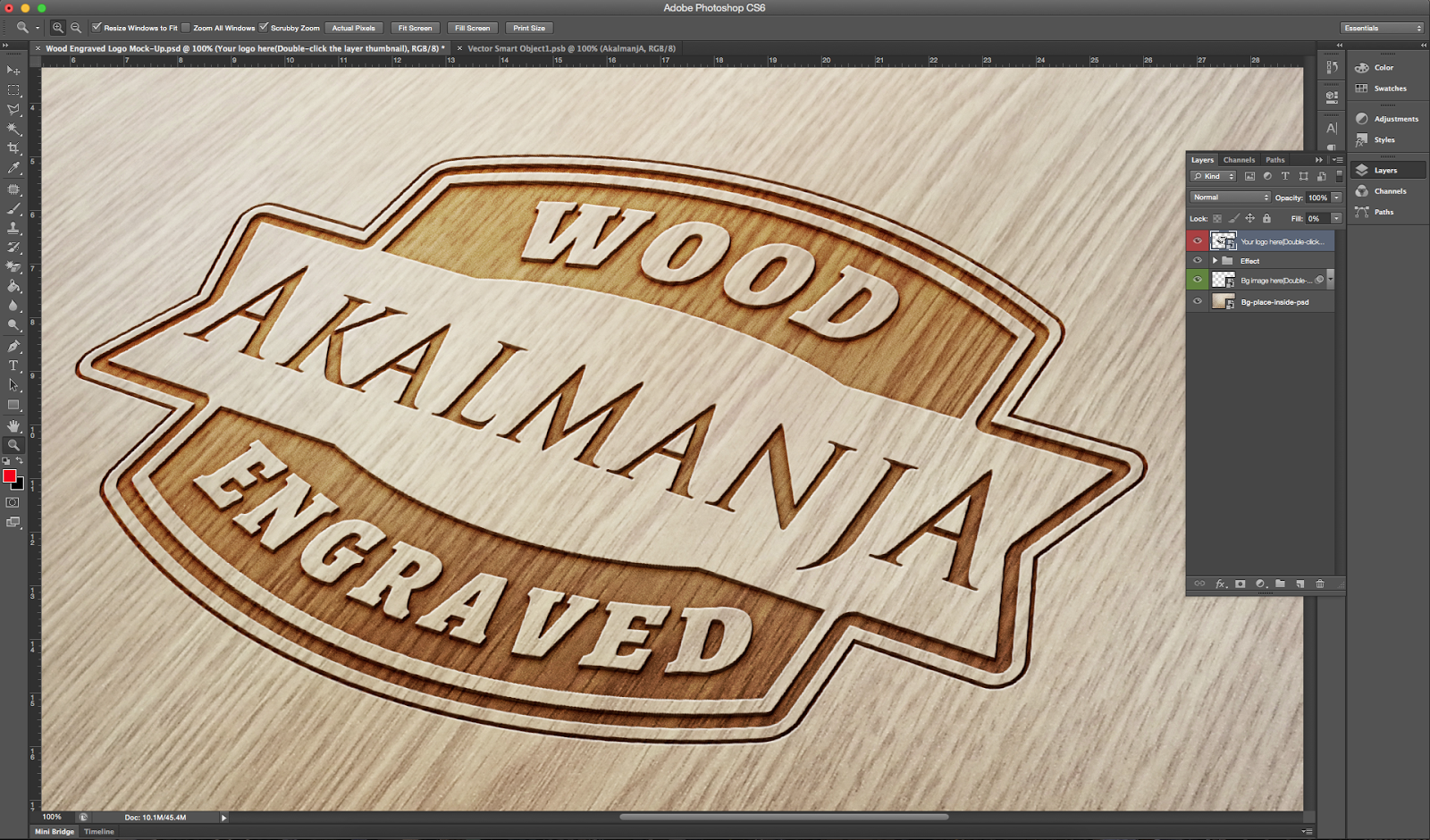Select the Healing Brush tool

pos(13,189)
